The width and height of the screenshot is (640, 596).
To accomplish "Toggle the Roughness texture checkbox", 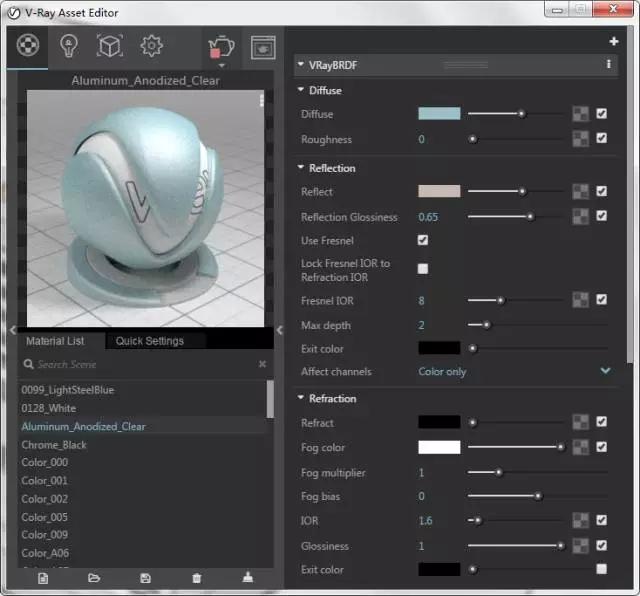I will pos(601,138).
